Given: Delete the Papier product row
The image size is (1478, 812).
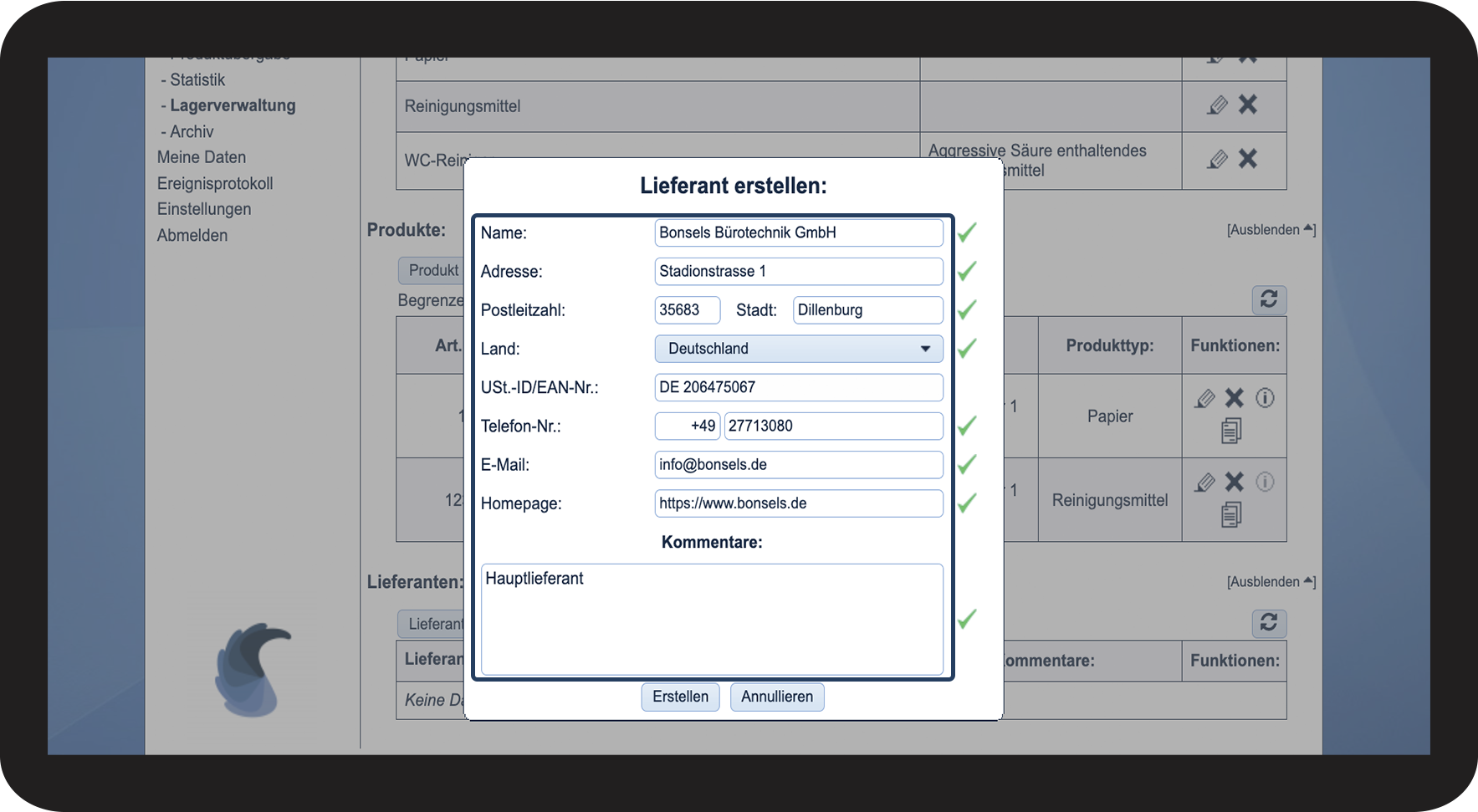Looking at the screenshot, I should coord(1235,398).
